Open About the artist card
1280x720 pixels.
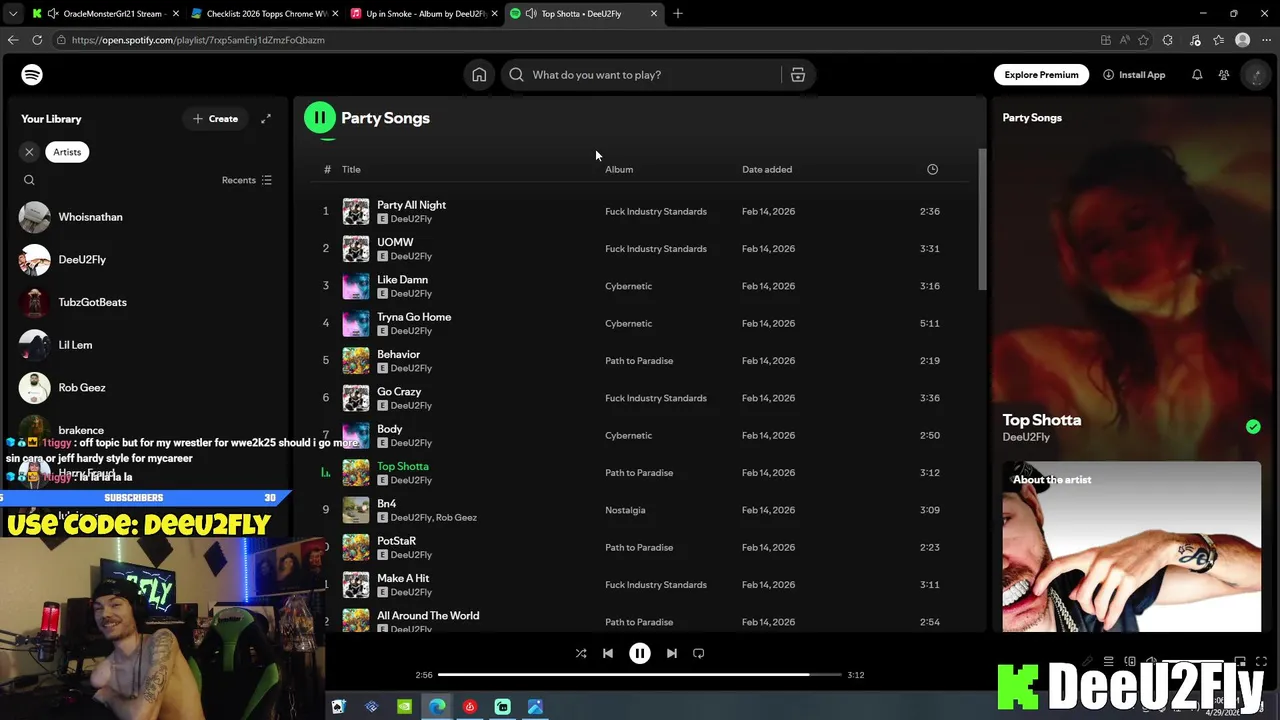[1132, 547]
